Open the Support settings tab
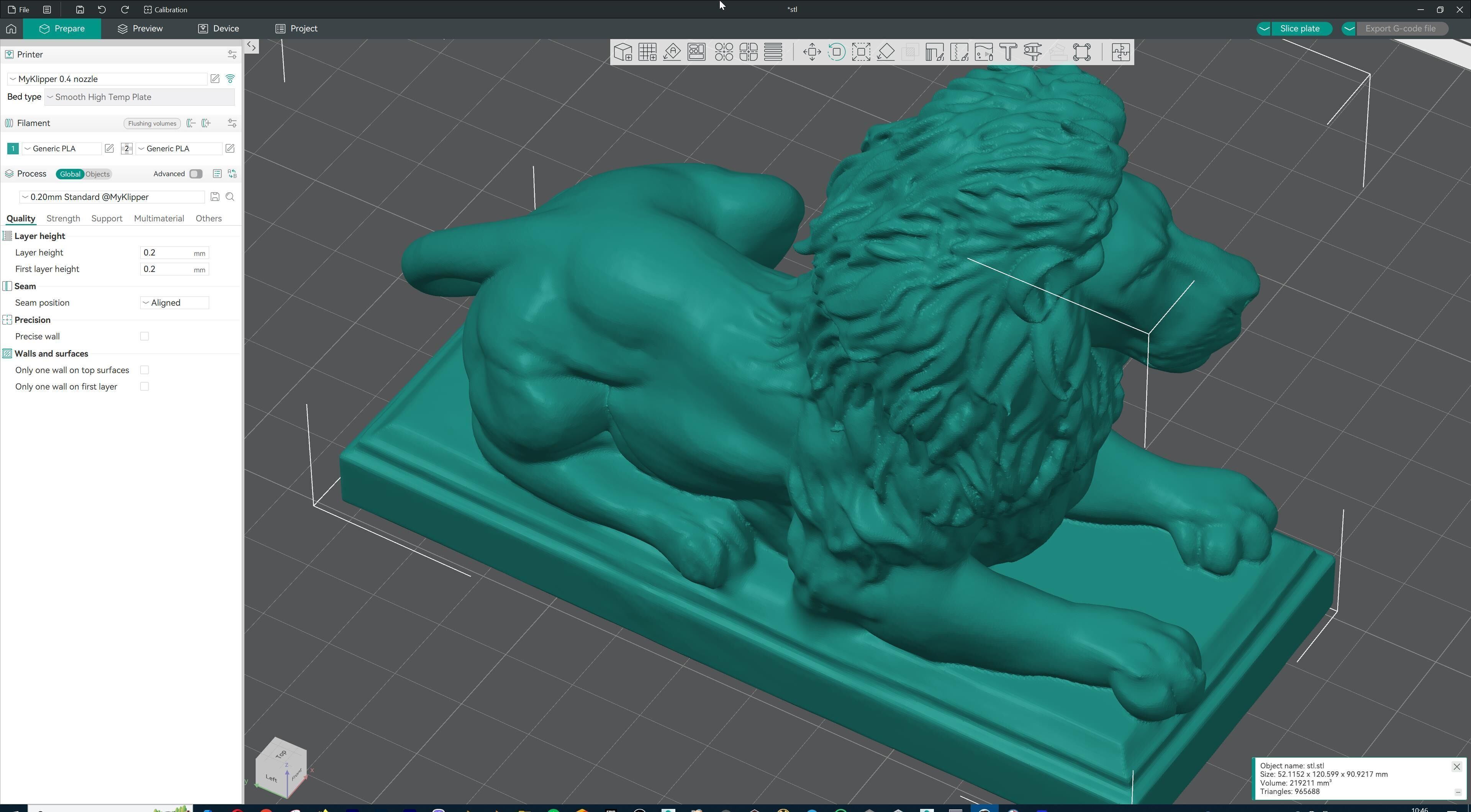Viewport: 1471px width, 812px height. [x=107, y=219]
